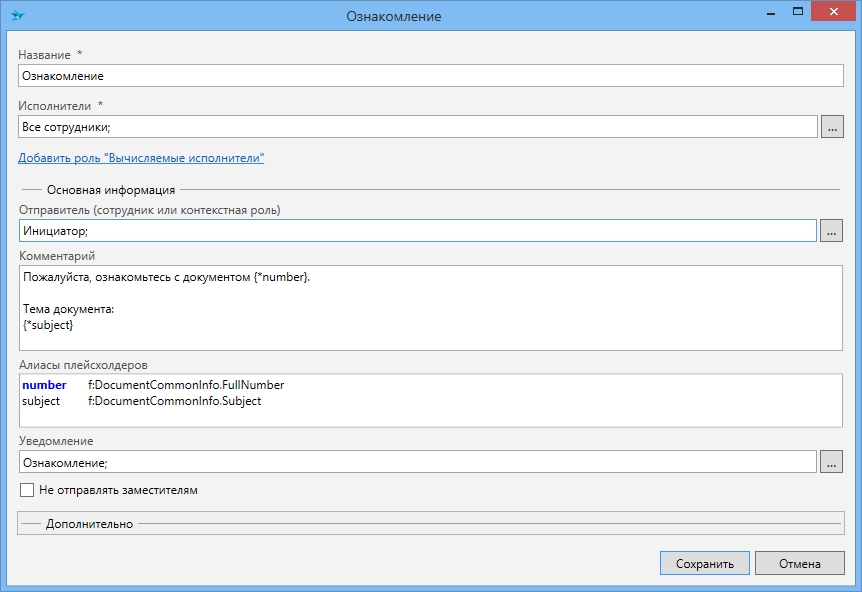This screenshot has width=862, height=592.
Task: Open the Уведомление browse ellipsis button
Action: (831, 462)
